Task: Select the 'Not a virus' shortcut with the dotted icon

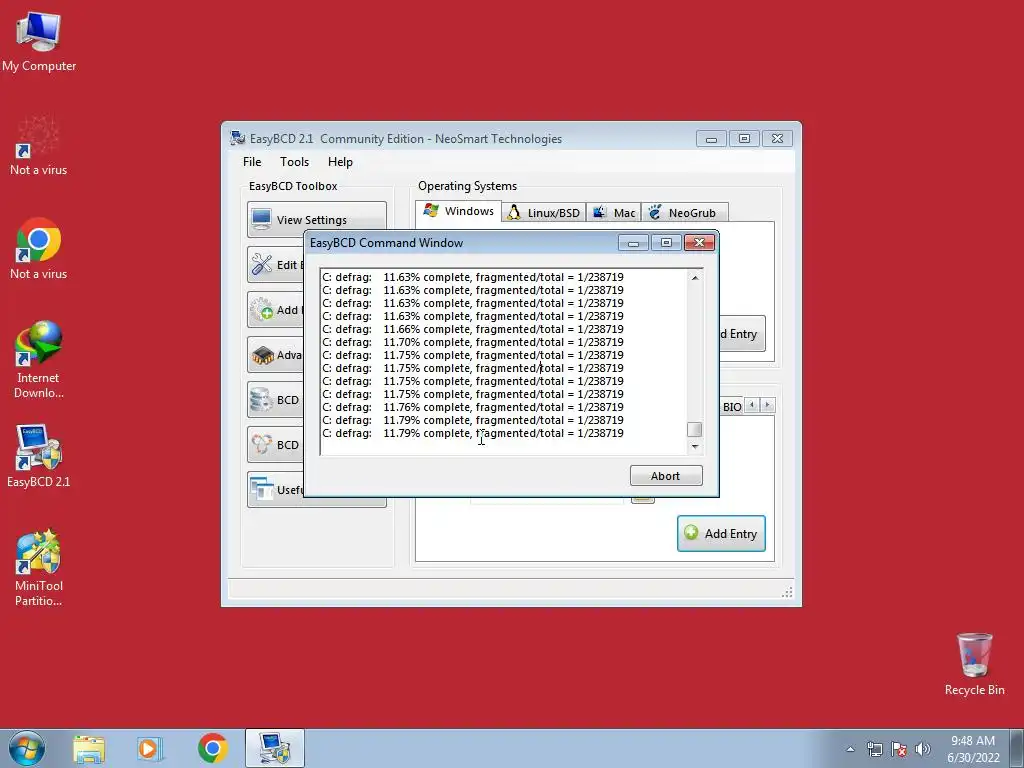Action: (x=39, y=146)
